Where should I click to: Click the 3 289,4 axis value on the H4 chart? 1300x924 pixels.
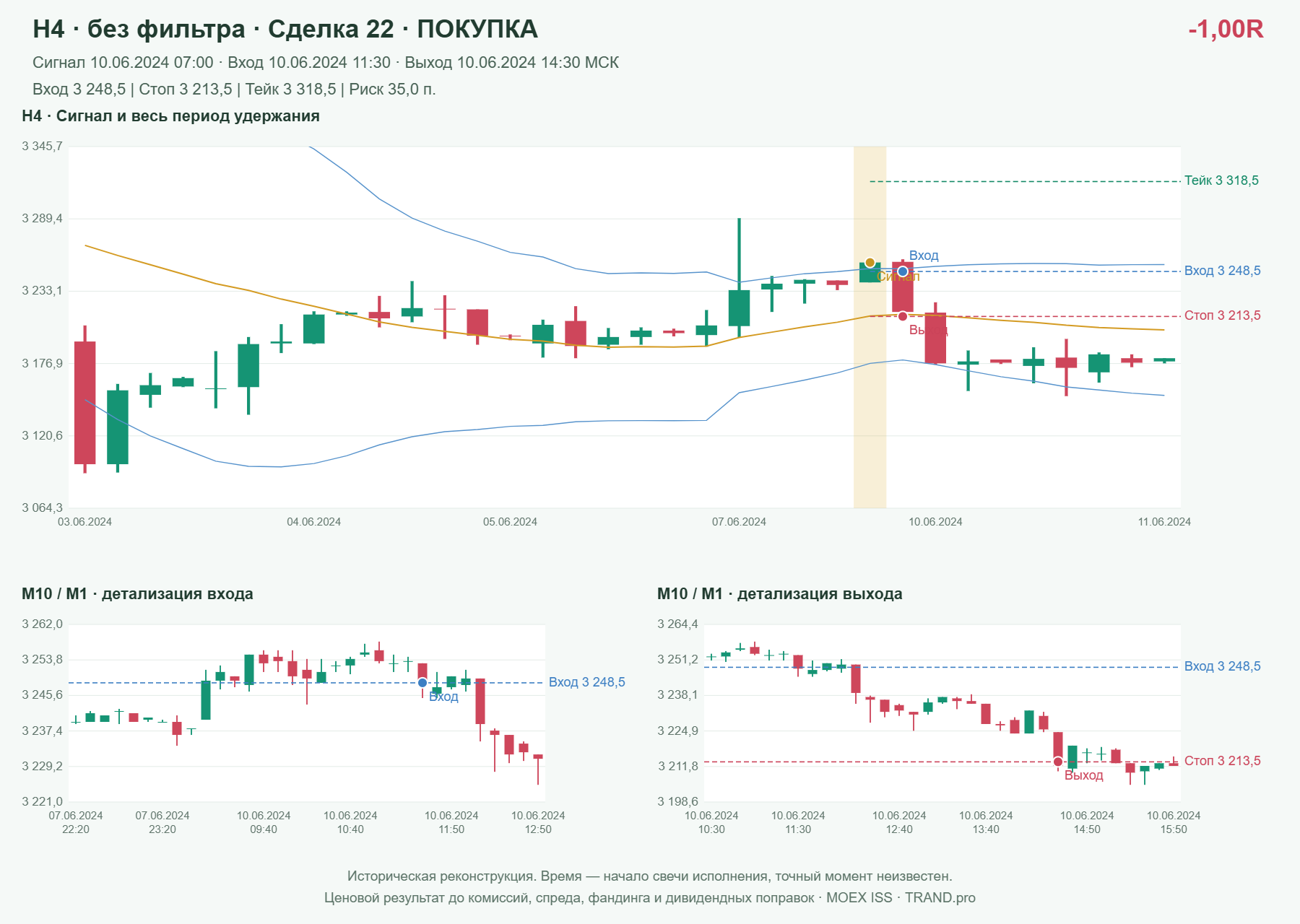pos(43,219)
